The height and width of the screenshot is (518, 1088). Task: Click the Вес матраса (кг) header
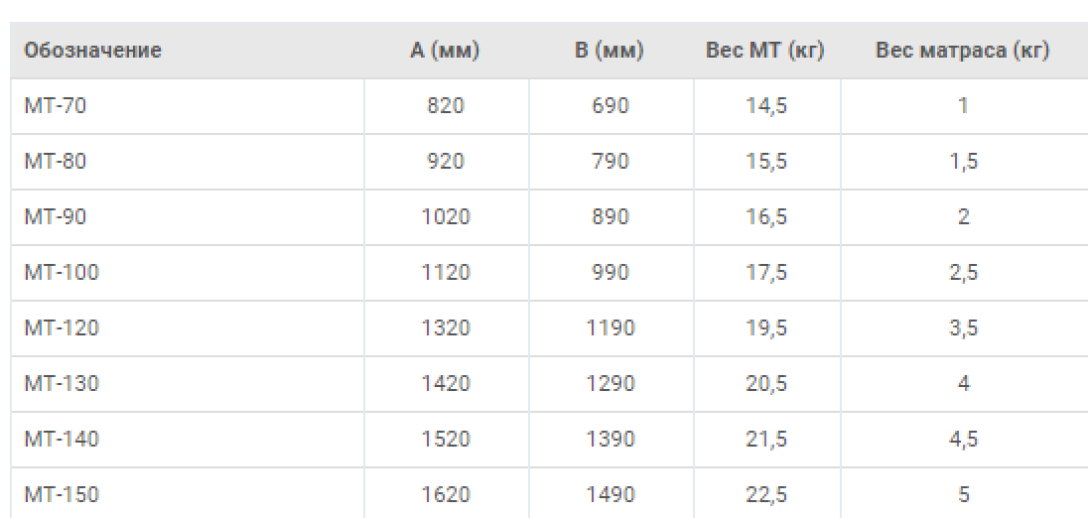[962, 51]
